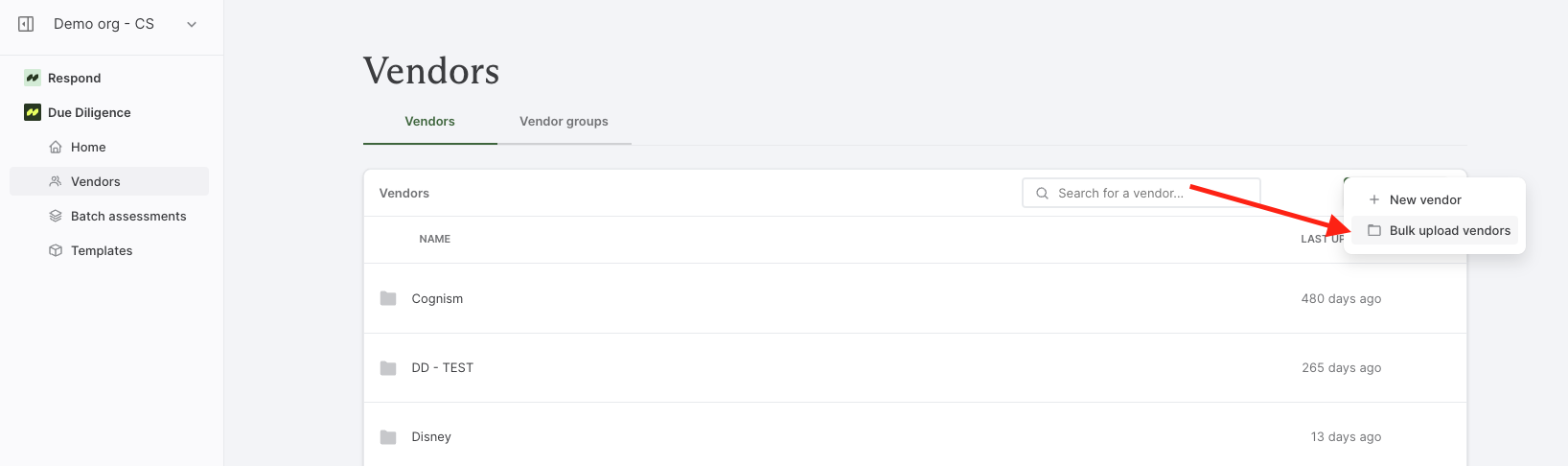Open Respond in the sidebar
1568x466 pixels.
(x=74, y=78)
